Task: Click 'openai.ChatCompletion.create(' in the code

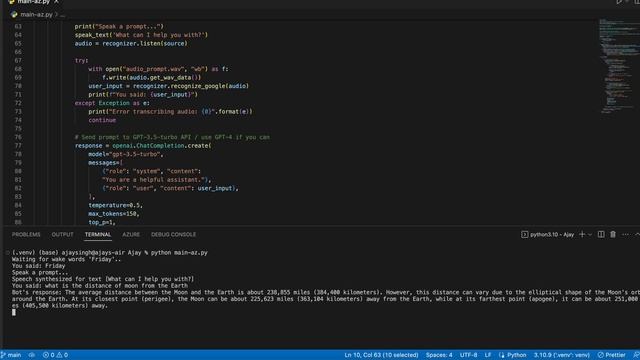Action: pos(162,146)
